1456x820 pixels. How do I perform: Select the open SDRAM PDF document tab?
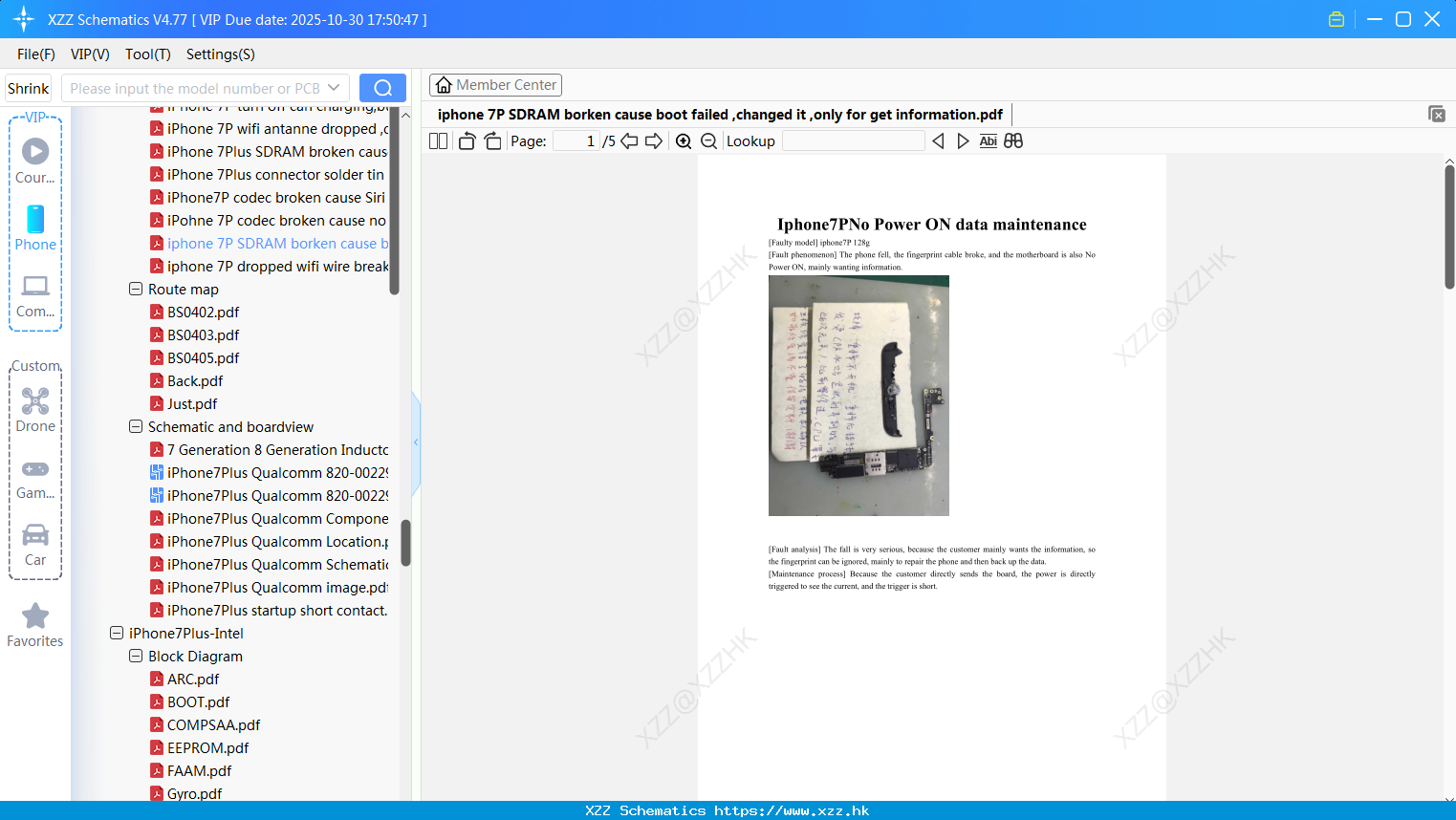pos(720,115)
